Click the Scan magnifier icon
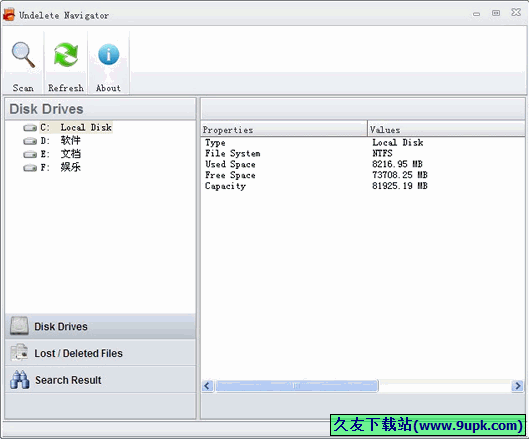 tap(23, 55)
